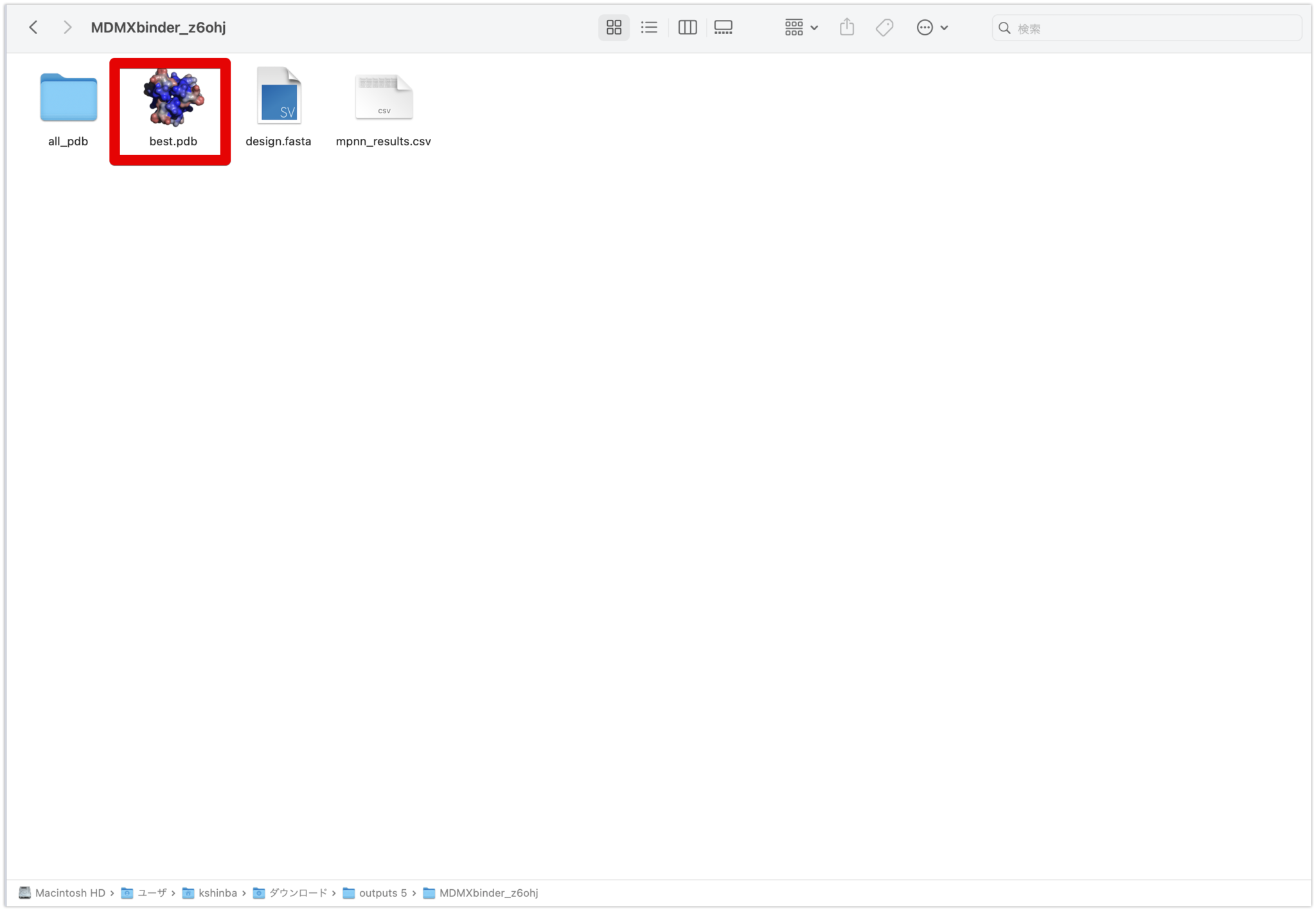Open the action ellipsis menu
This screenshot has height=911, width=1316.
[x=932, y=28]
